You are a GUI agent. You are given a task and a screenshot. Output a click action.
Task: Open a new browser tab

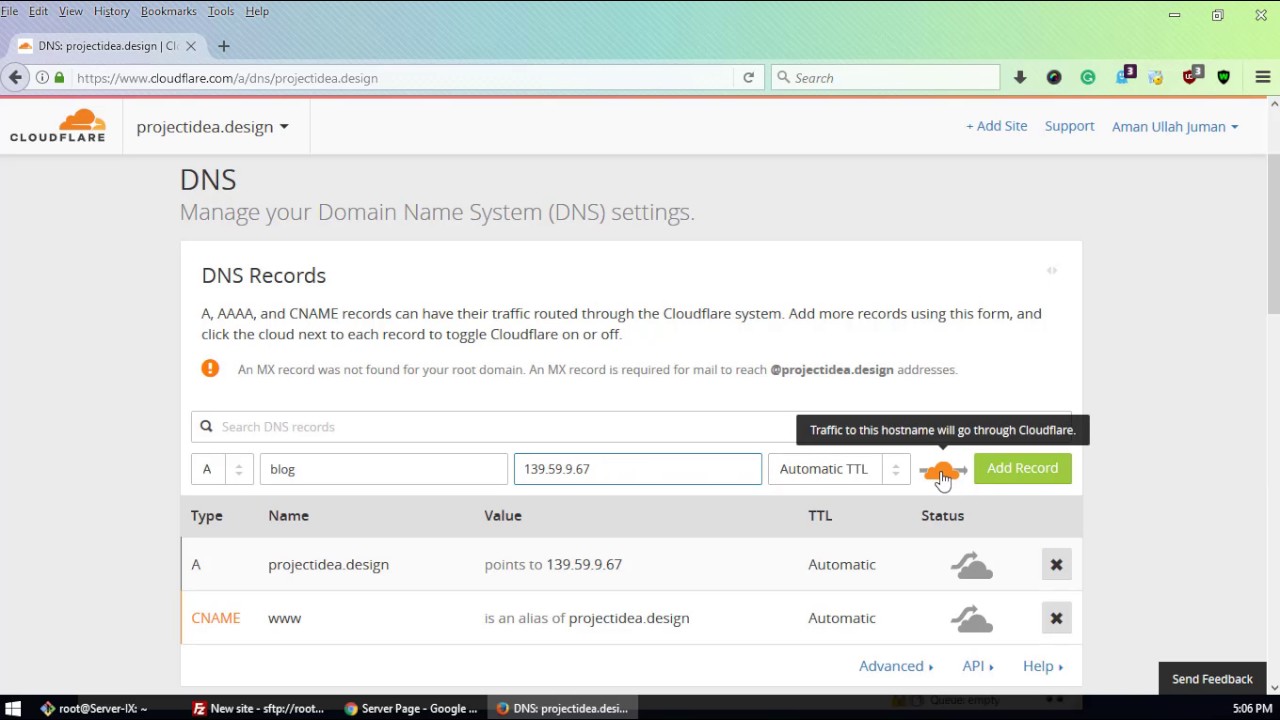point(223,46)
